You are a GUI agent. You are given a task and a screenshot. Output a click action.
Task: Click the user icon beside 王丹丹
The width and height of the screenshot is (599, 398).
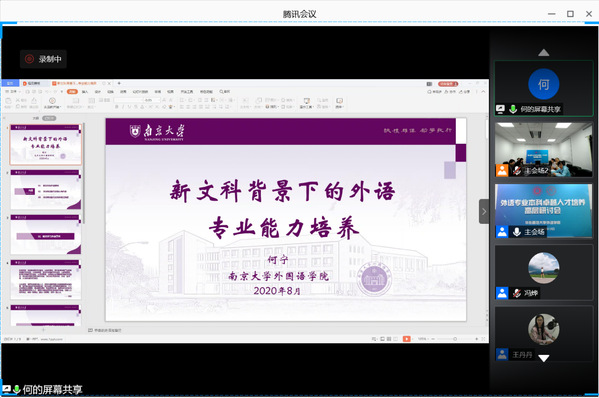[502, 354]
